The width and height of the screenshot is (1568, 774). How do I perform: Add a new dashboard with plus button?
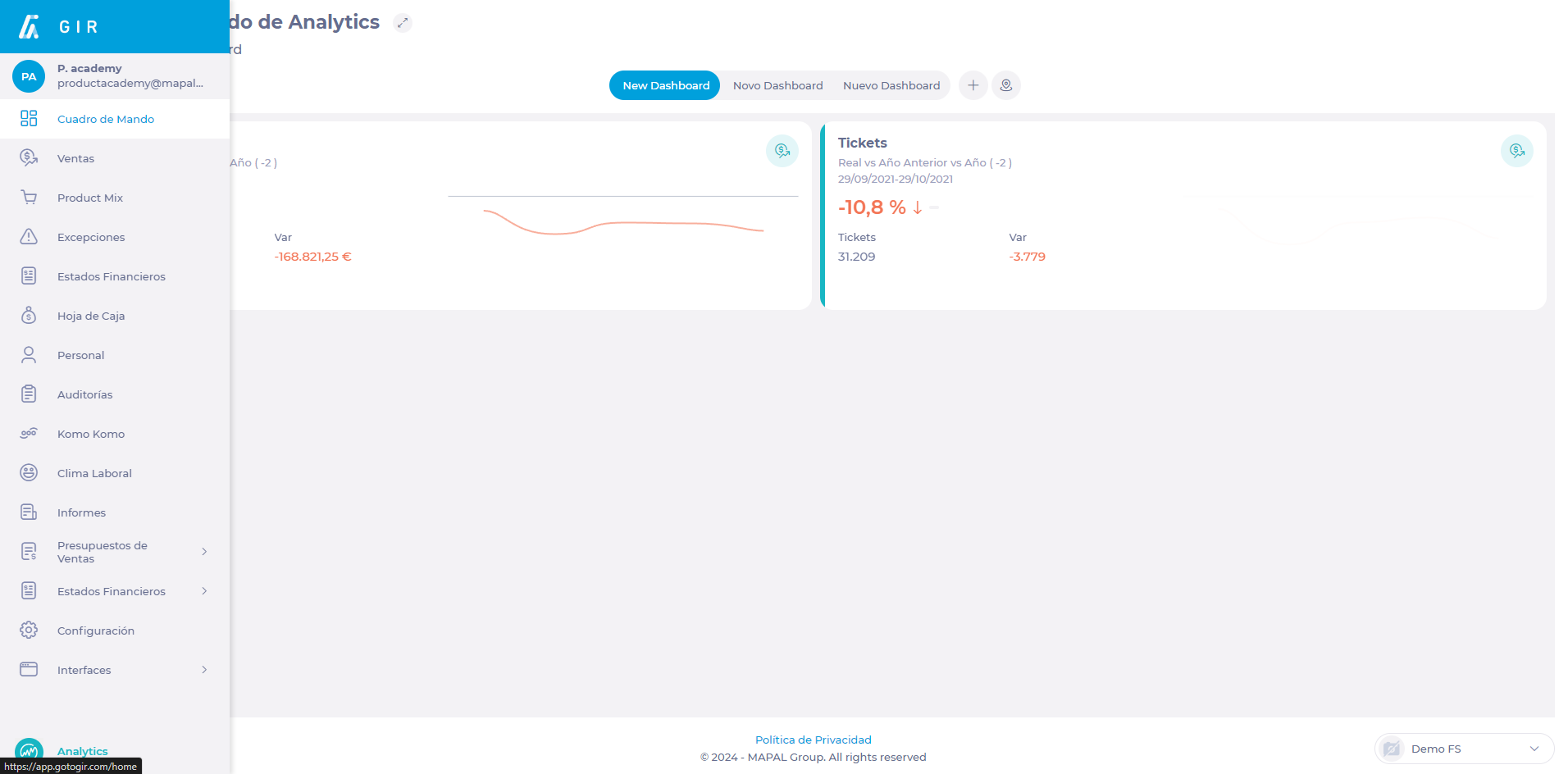(x=973, y=85)
